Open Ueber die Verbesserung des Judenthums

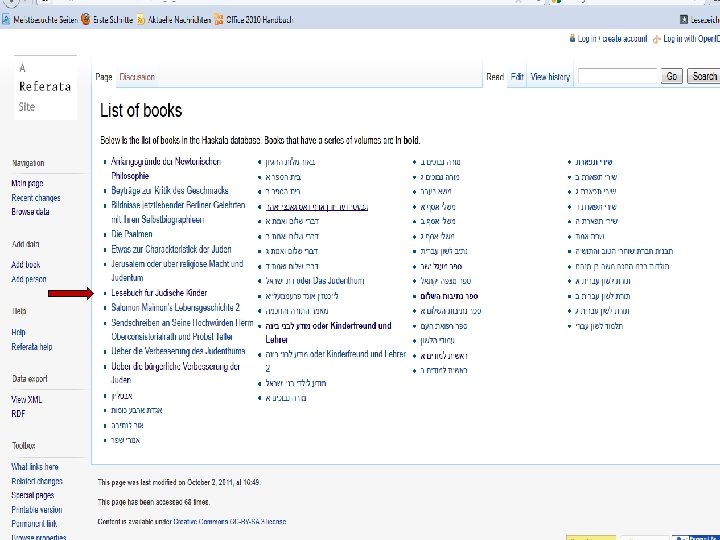tap(178, 351)
